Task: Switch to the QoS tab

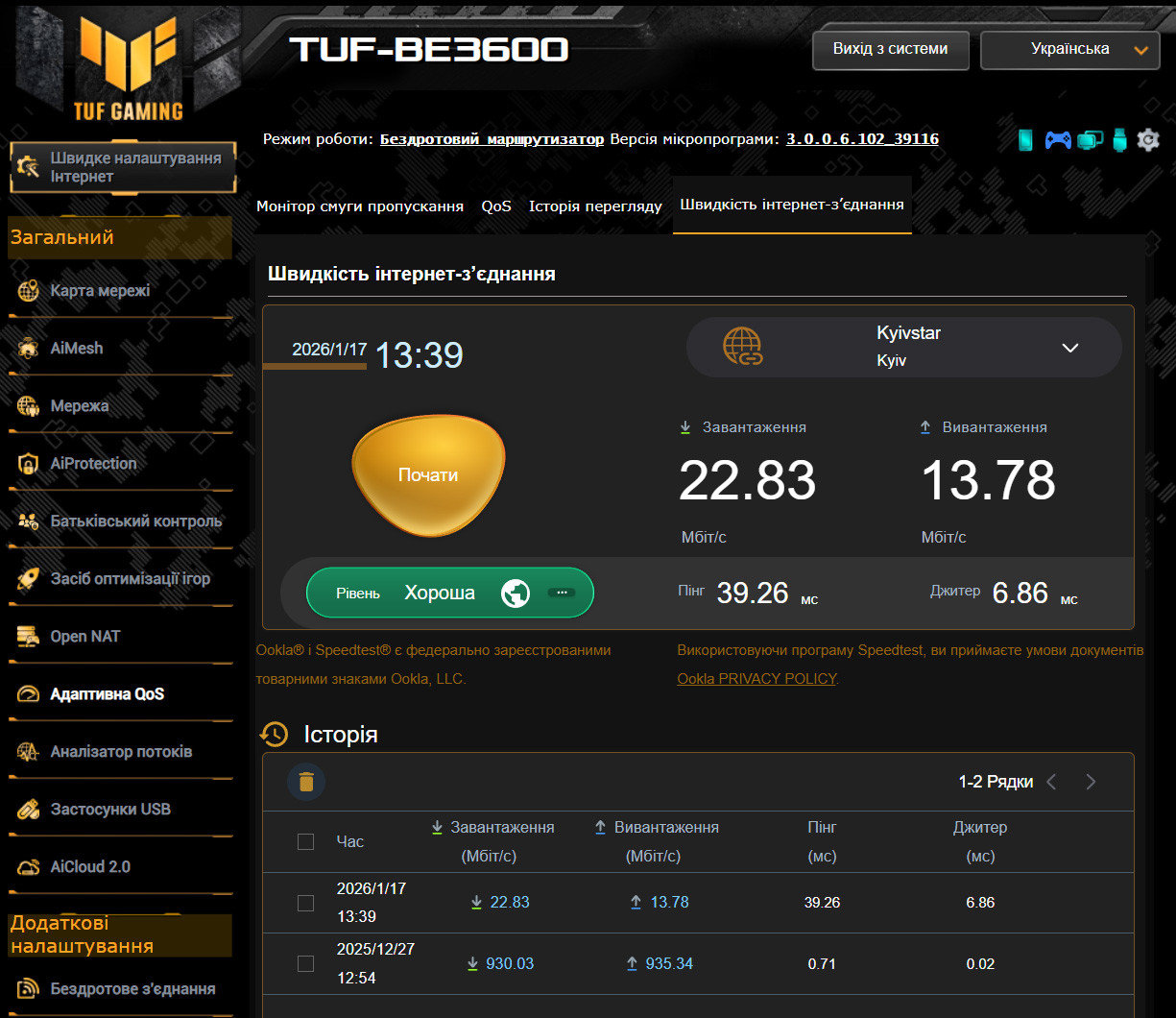Action: click(496, 206)
